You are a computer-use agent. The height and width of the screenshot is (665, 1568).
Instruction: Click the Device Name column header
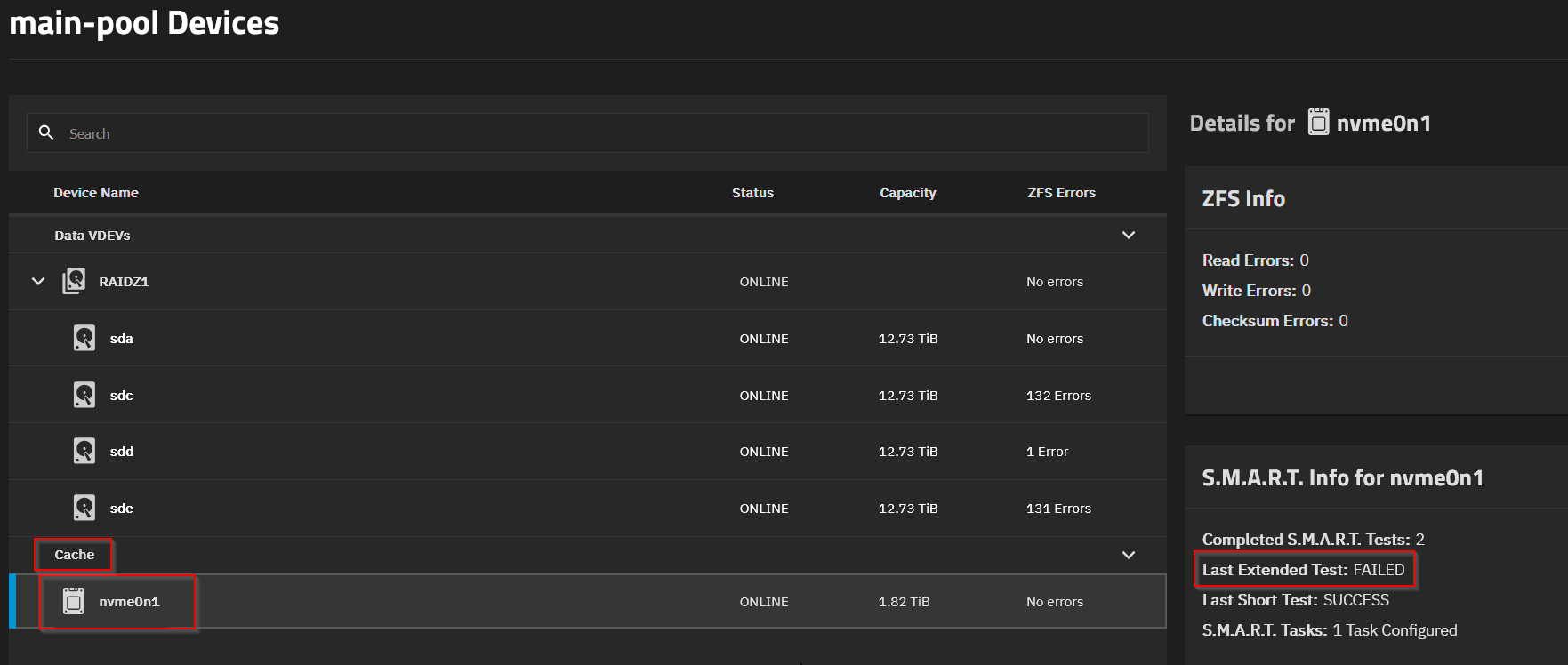(x=96, y=193)
